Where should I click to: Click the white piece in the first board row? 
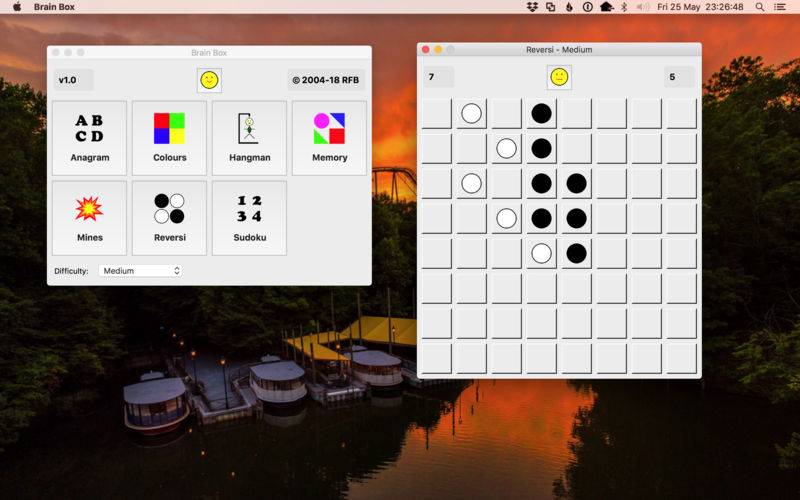(471, 113)
